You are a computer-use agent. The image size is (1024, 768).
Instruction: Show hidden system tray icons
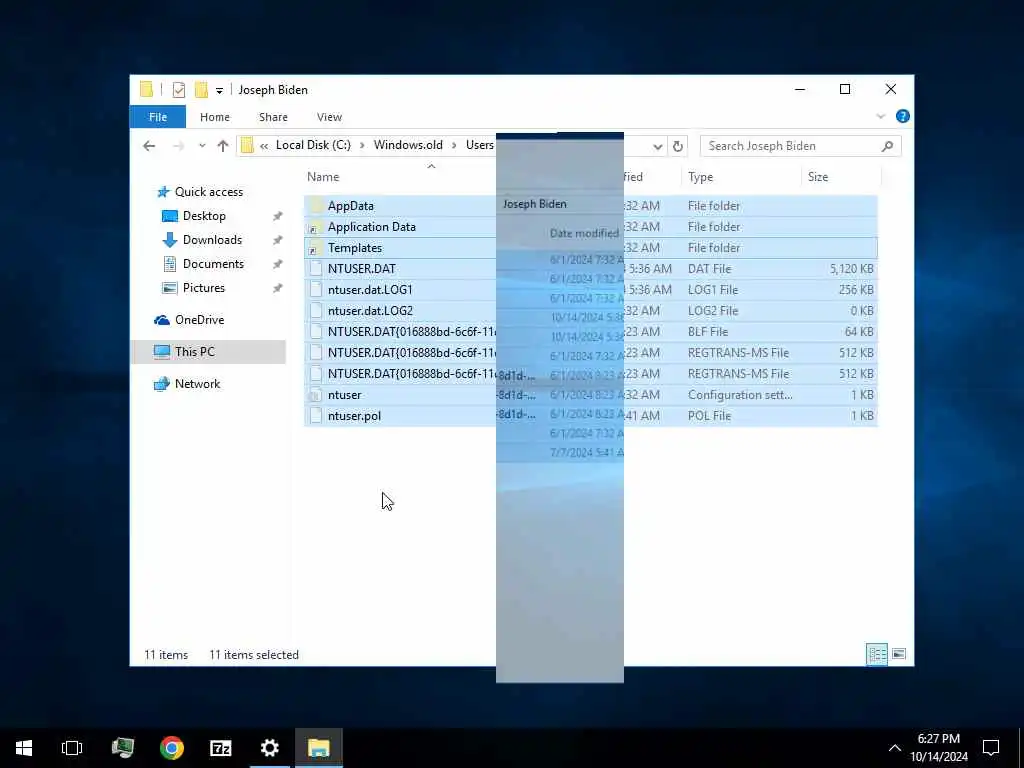(895, 748)
